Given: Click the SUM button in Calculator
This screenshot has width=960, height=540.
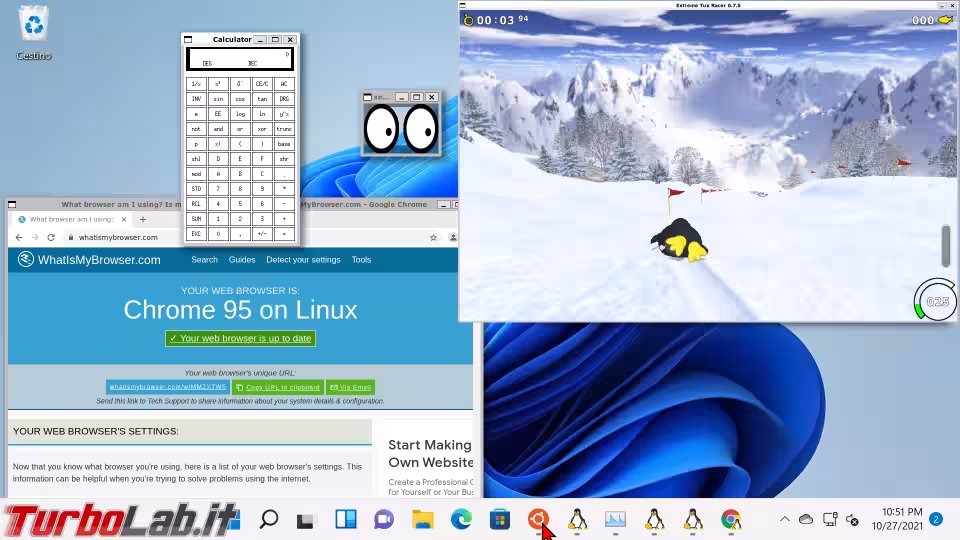Looking at the screenshot, I should pos(196,219).
